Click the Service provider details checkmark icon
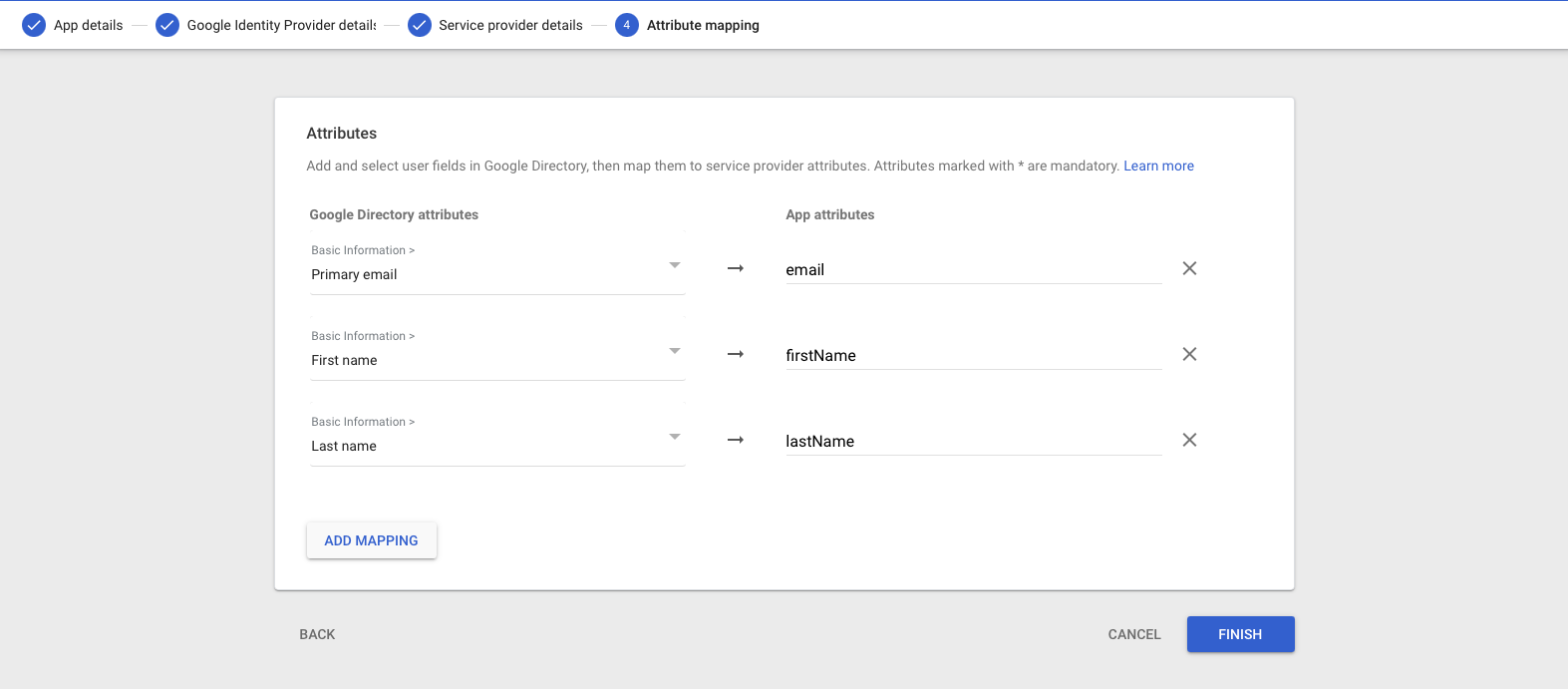The width and height of the screenshot is (1568, 689). (420, 25)
